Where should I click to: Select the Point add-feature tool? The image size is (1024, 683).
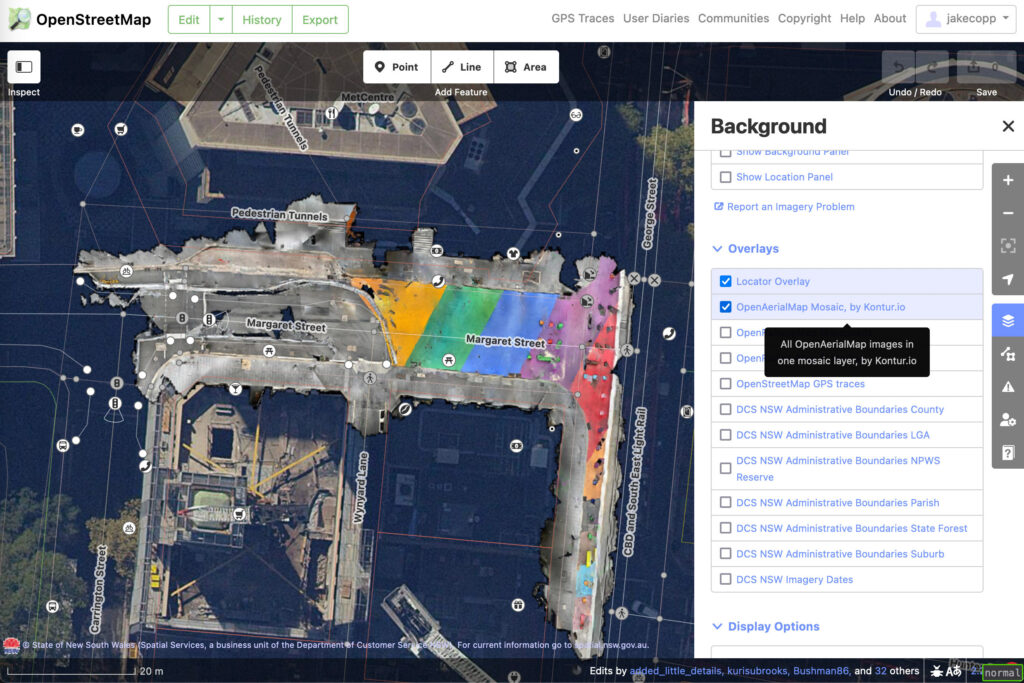(396, 67)
